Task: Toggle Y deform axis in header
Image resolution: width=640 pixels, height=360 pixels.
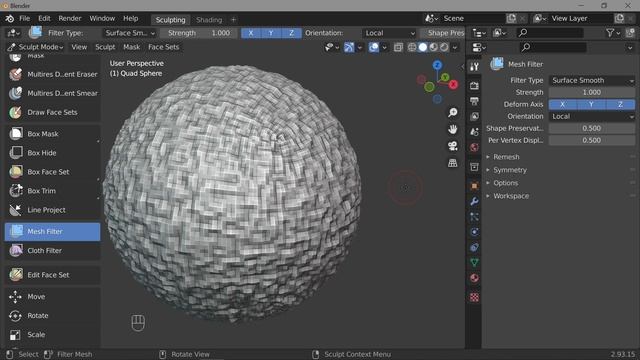Action: click(271, 33)
